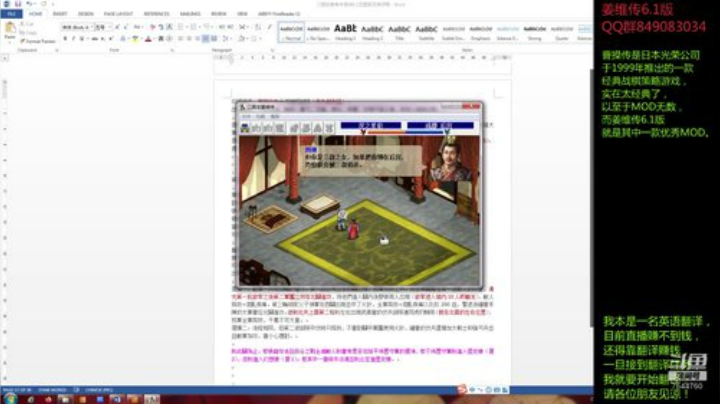Apply the Heading 1 style

pos(345,32)
